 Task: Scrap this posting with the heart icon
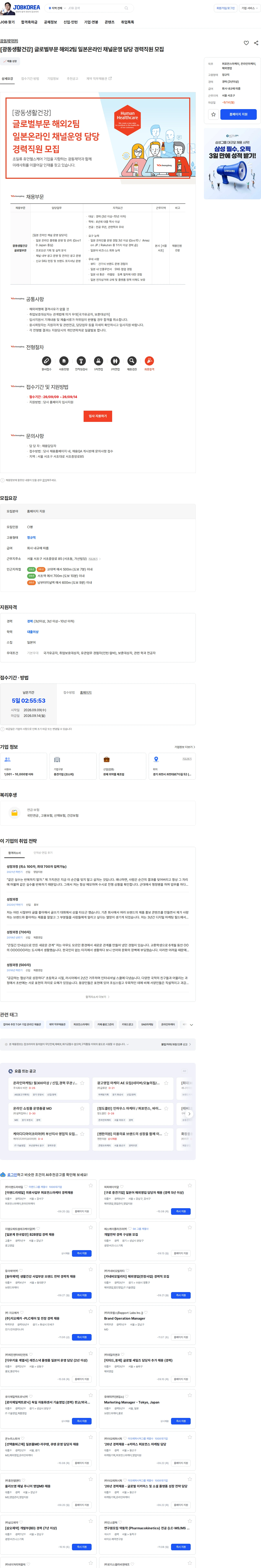[x=246, y=43]
